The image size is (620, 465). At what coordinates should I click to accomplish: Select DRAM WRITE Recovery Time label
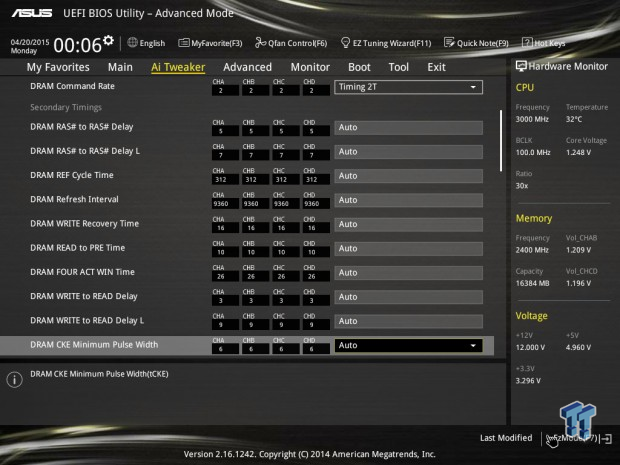pyautogui.click(x=85, y=224)
